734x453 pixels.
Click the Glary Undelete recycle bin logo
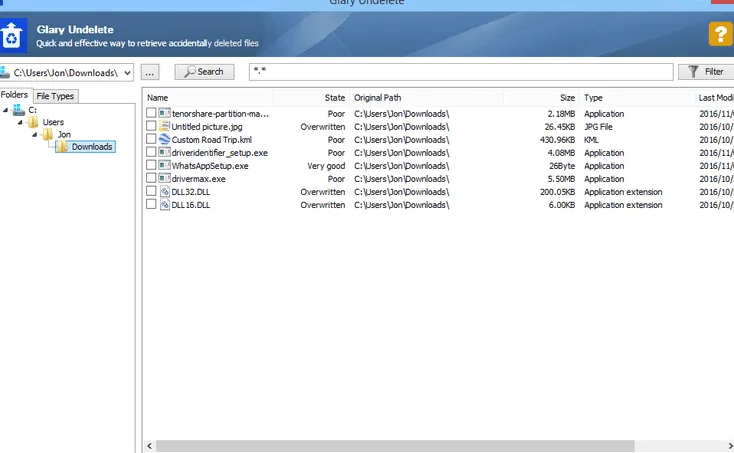pyautogui.click(x=13, y=36)
